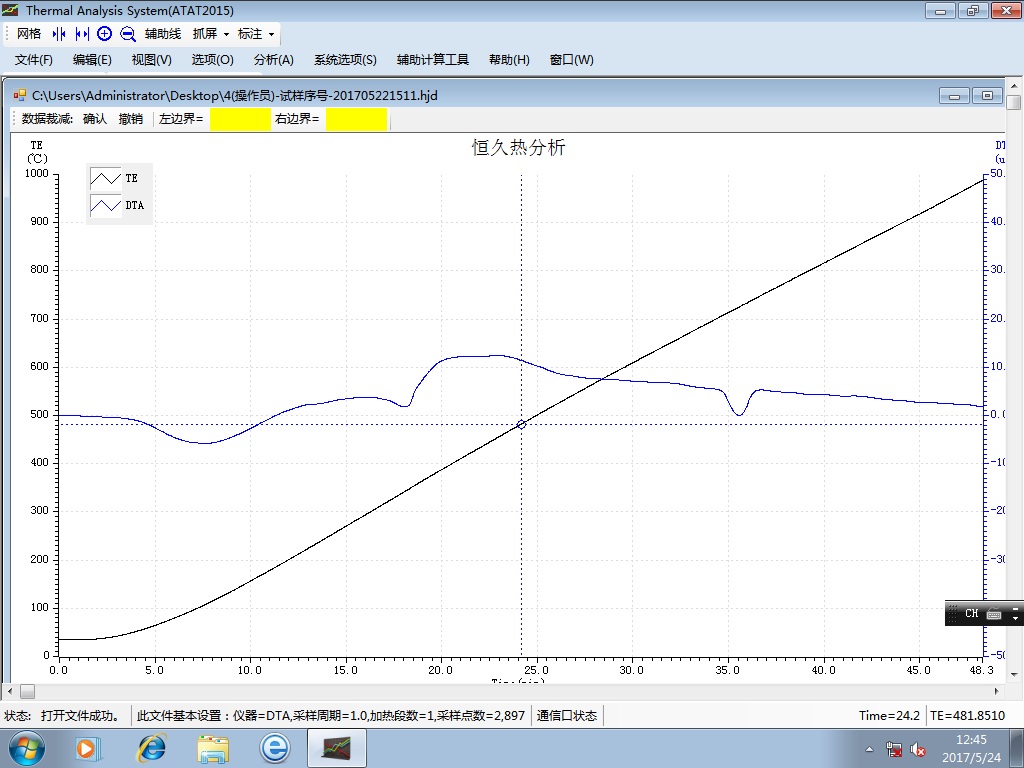
Task: Click the 确认 confirm button for data trimming
Action: coord(95,119)
